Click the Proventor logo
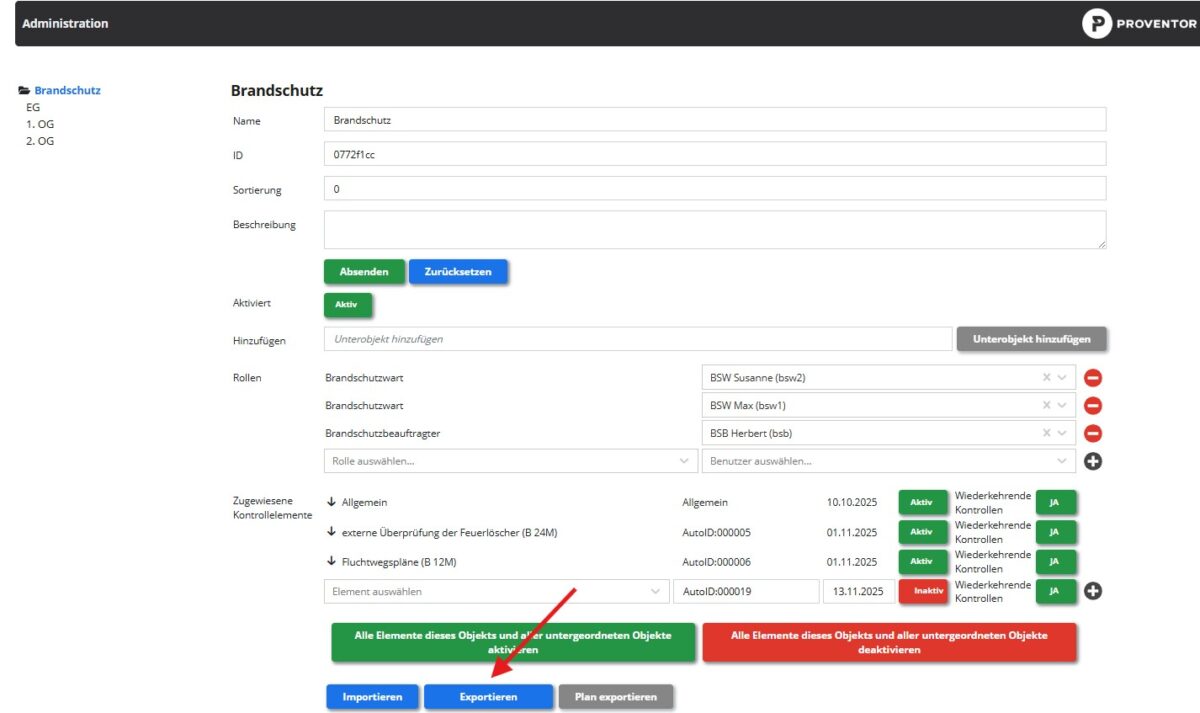1200x713 pixels. [x=1139, y=24]
